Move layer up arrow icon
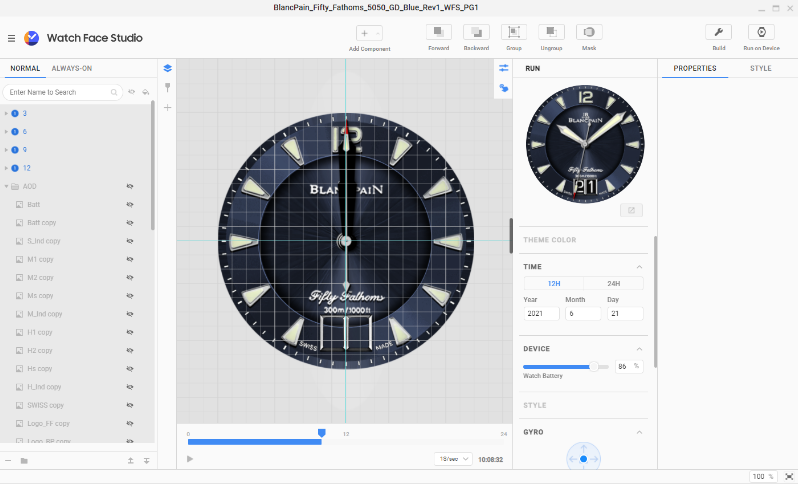Screen dimensions: 798x484 130,461
